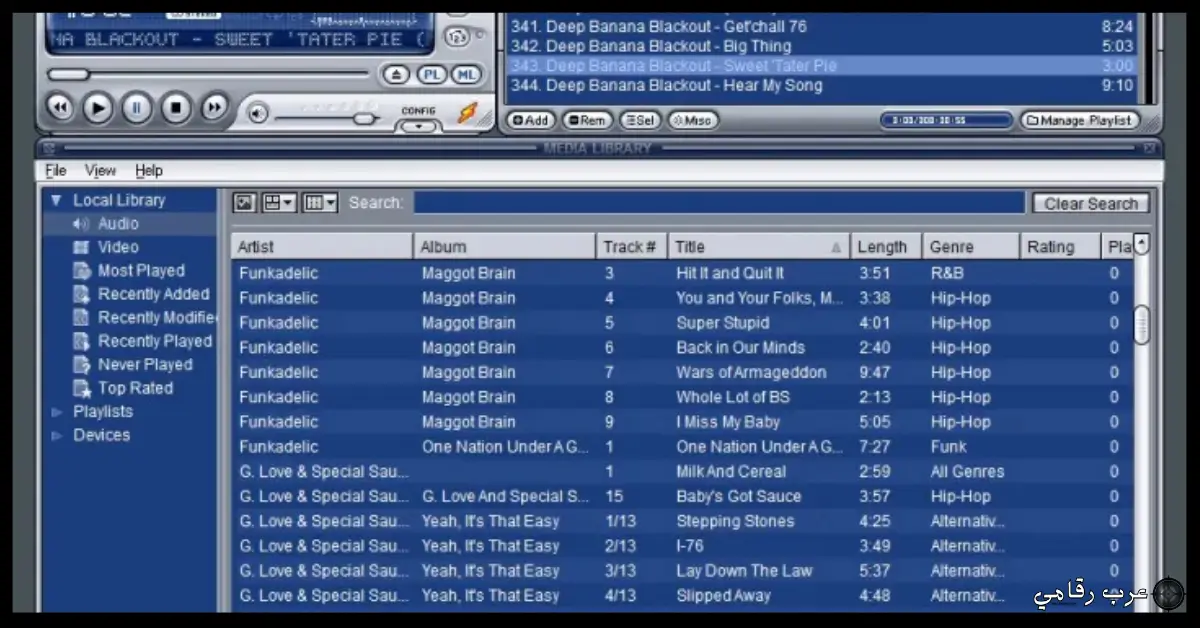
Task: Select the track Baby's Got Sauce
Action: coord(682,496)
